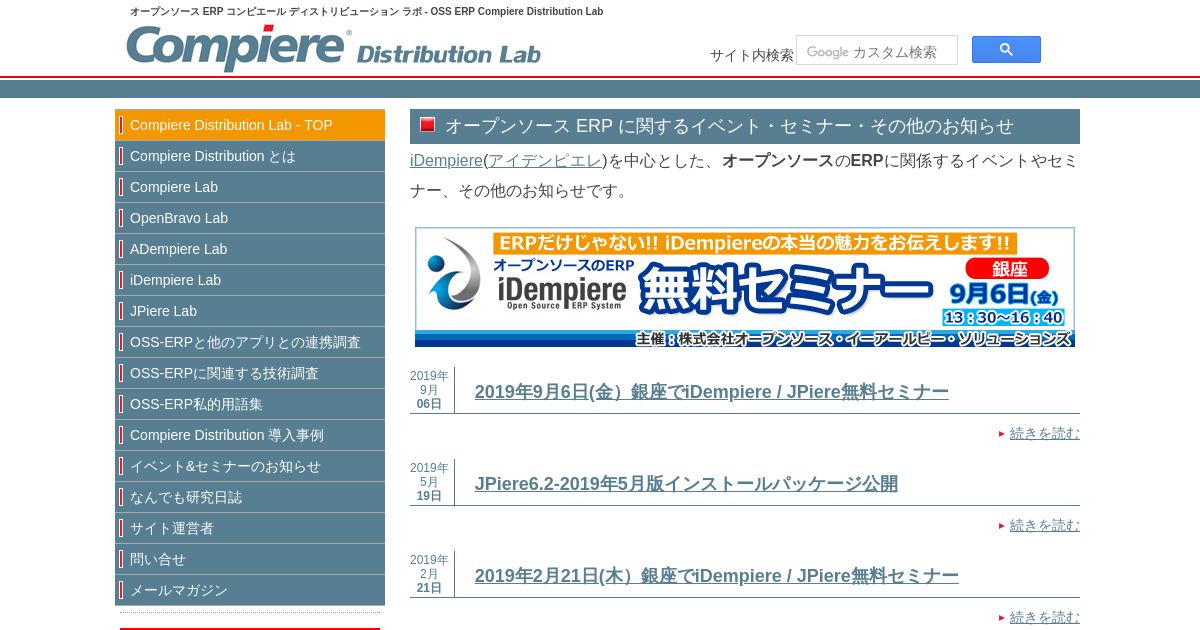Select ADempiere Lab in sidebar

pos(250,249)
